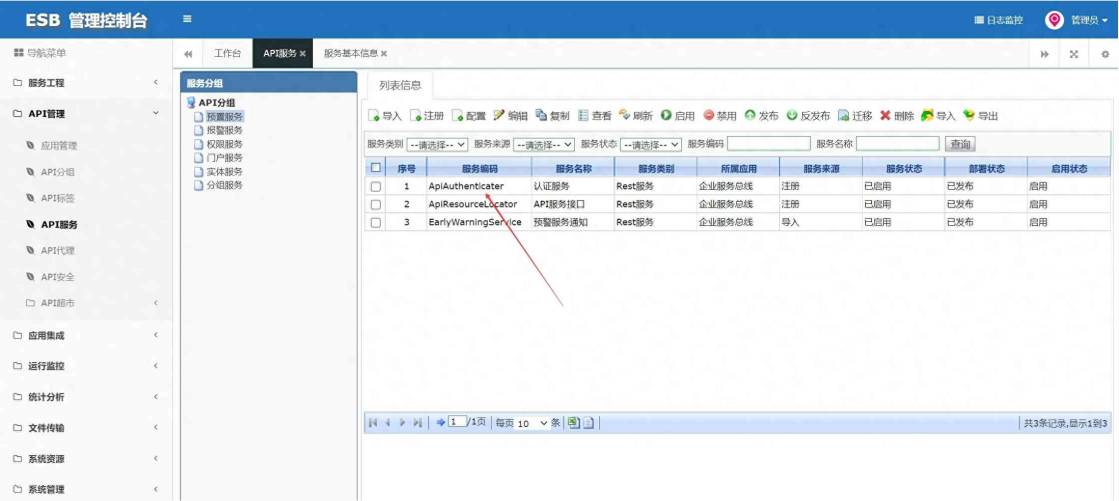Click the administrator avatar icon
Screen dimensions: 1119x501
1054,20
